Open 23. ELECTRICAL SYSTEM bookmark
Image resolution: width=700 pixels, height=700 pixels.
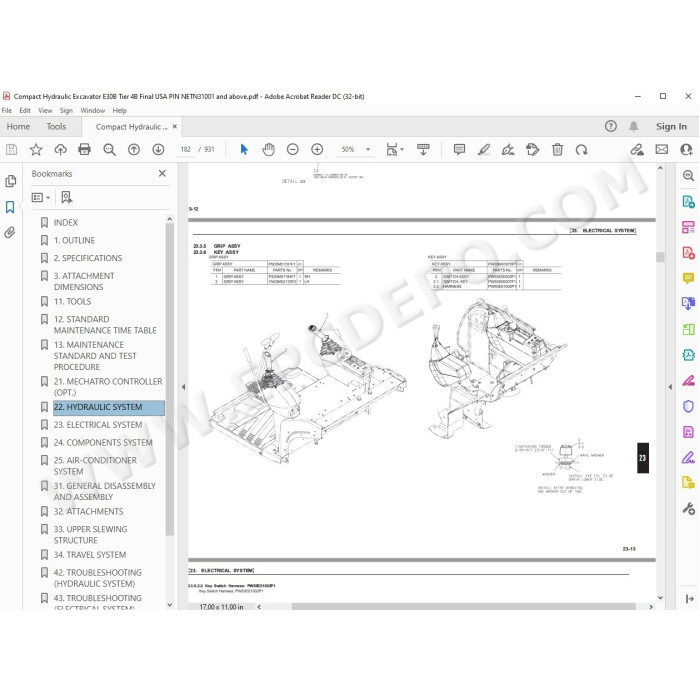click(x=98, y=425)
